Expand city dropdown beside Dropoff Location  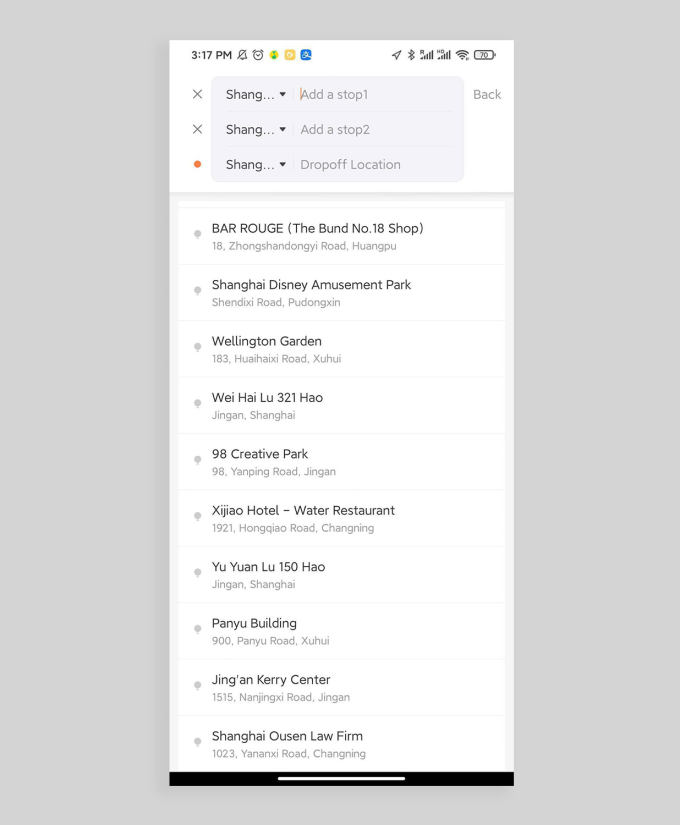(255, 164)
